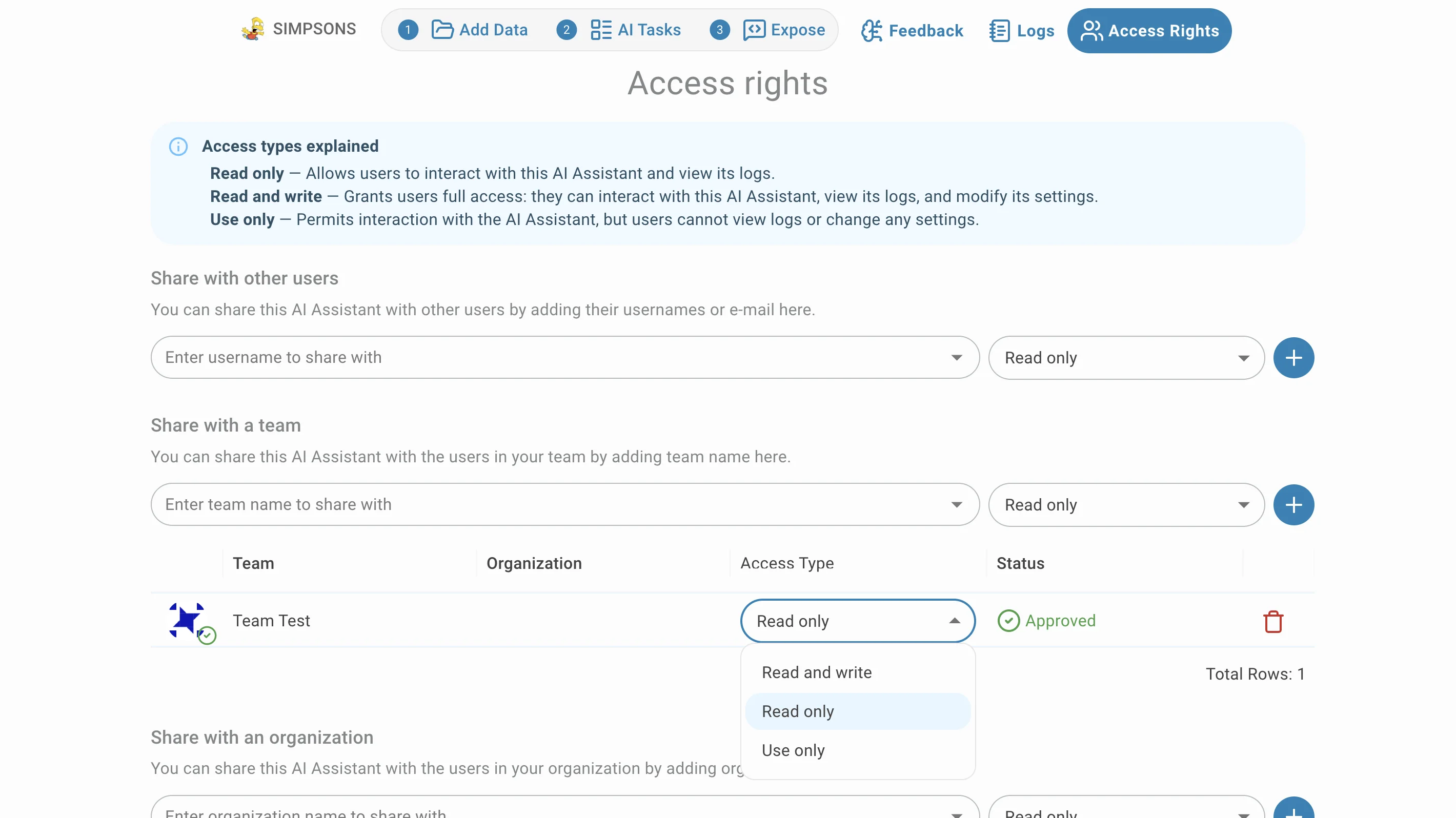
Task: Click the Logs notebook icon
Action: 999,31
